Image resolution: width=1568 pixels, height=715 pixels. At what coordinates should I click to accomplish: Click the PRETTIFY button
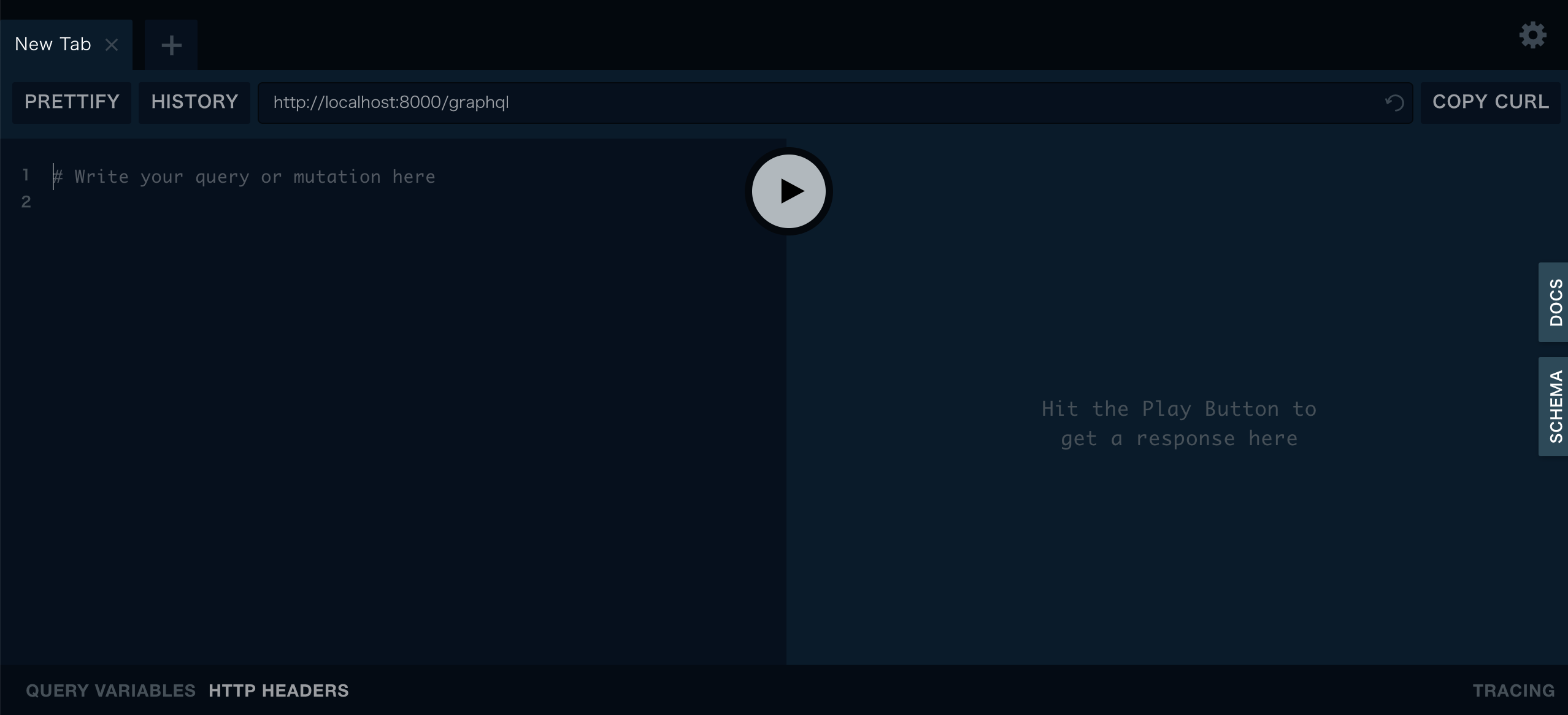pyautogui.click(x=72, y=102)
